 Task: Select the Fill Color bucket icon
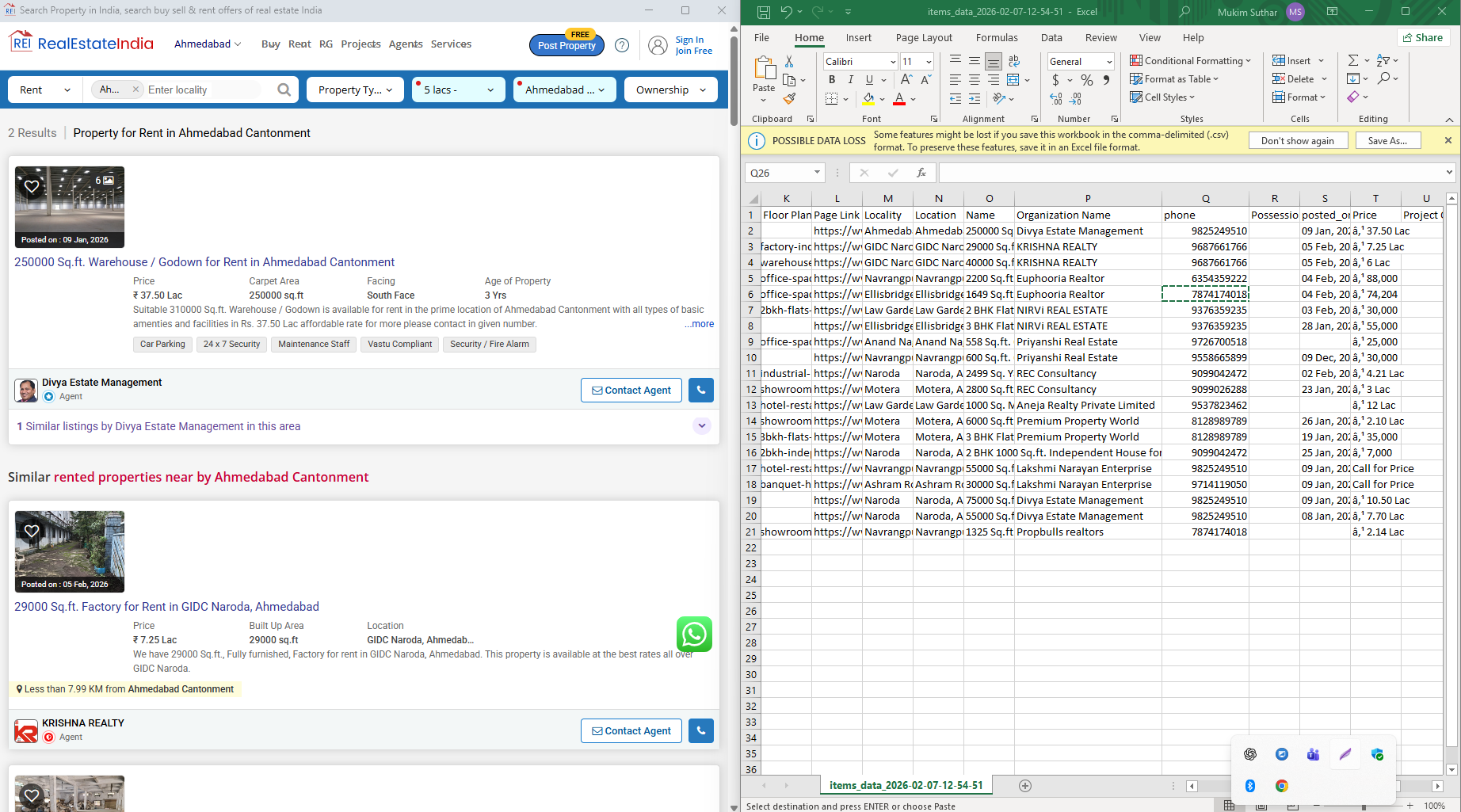(869, 98)
